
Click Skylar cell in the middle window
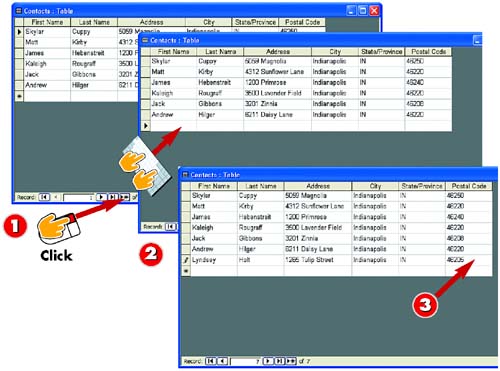(x=174, y=61)
